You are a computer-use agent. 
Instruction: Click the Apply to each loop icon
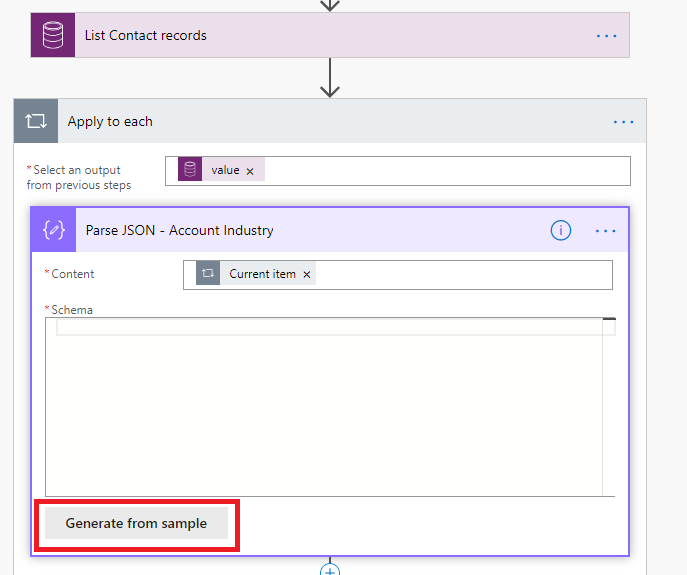(x=36, y=121)
